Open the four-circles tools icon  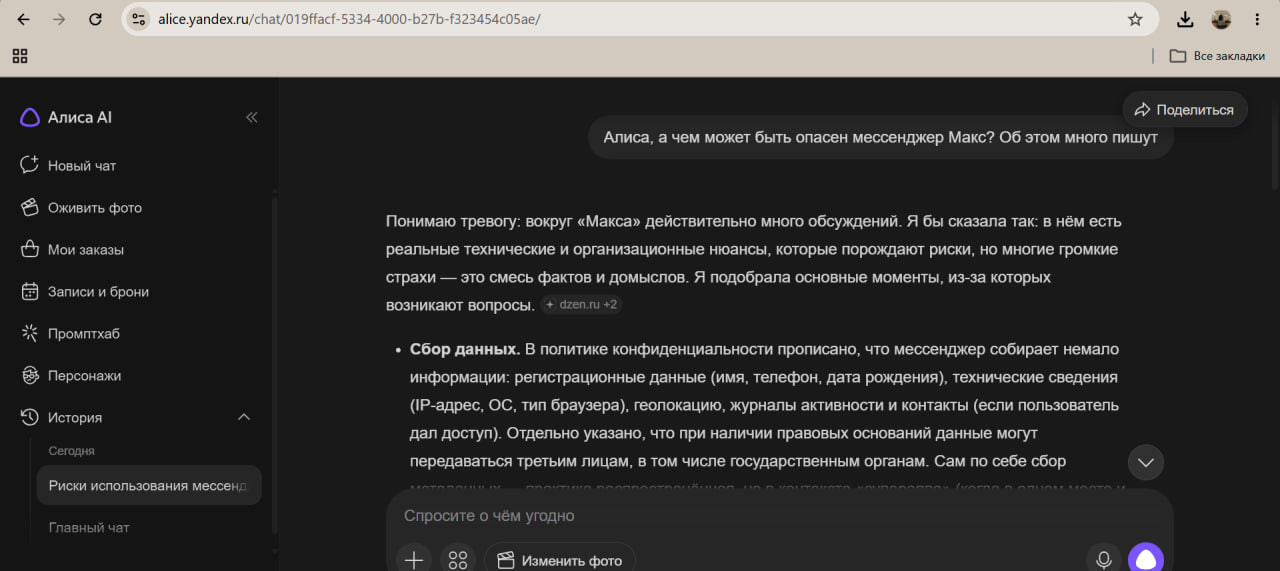[458, 560]
